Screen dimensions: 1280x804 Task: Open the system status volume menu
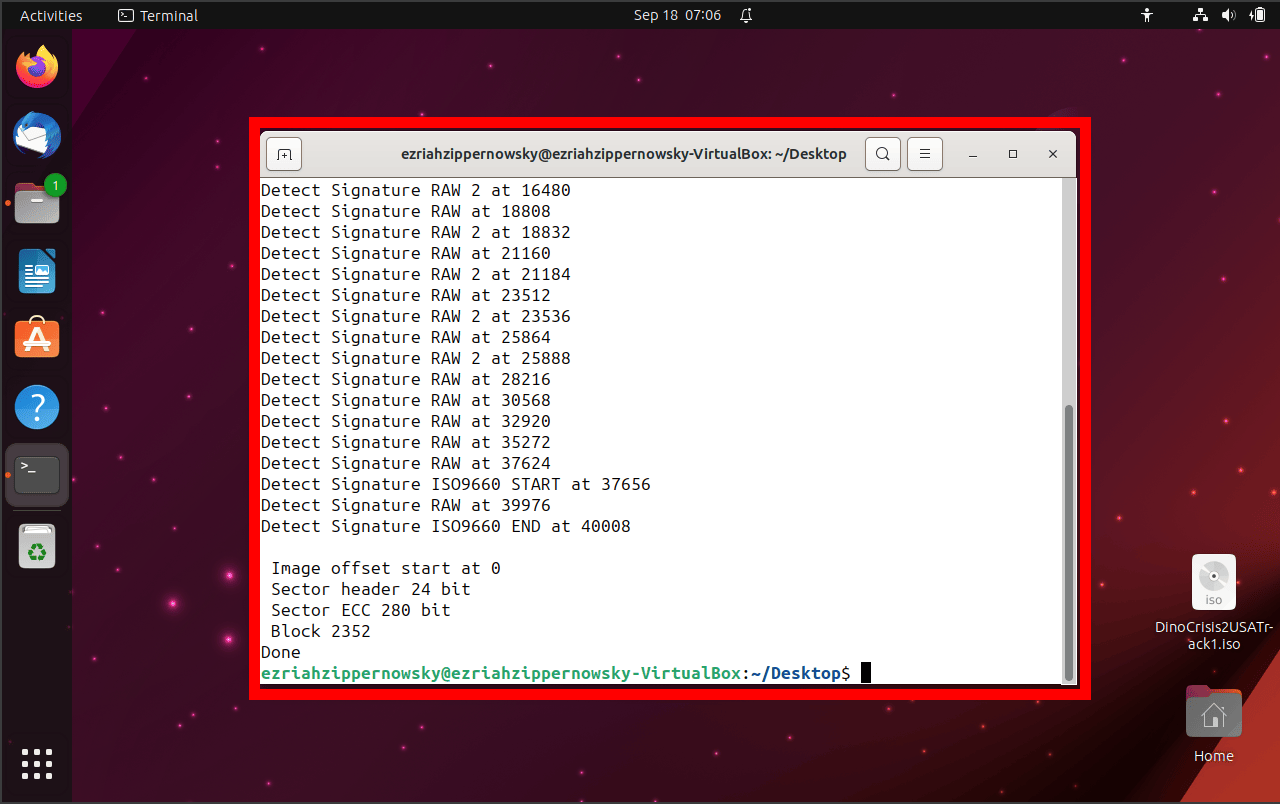[x=1229, y=15]
